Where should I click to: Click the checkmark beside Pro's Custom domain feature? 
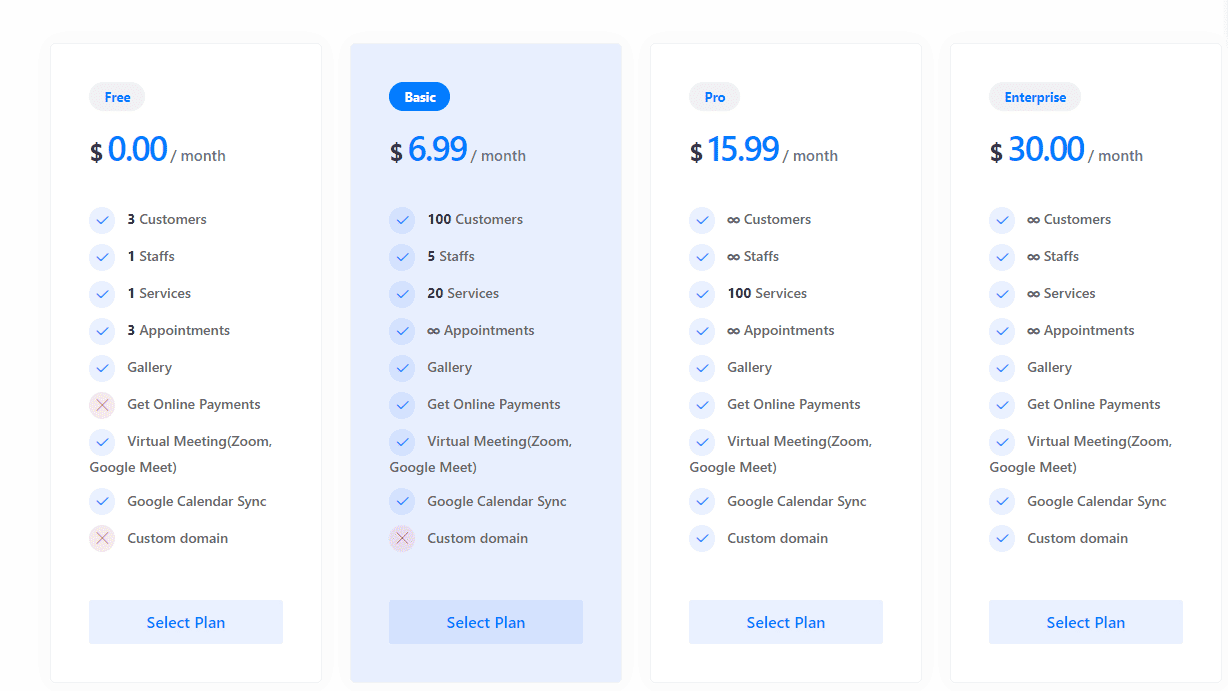[702, 538]
